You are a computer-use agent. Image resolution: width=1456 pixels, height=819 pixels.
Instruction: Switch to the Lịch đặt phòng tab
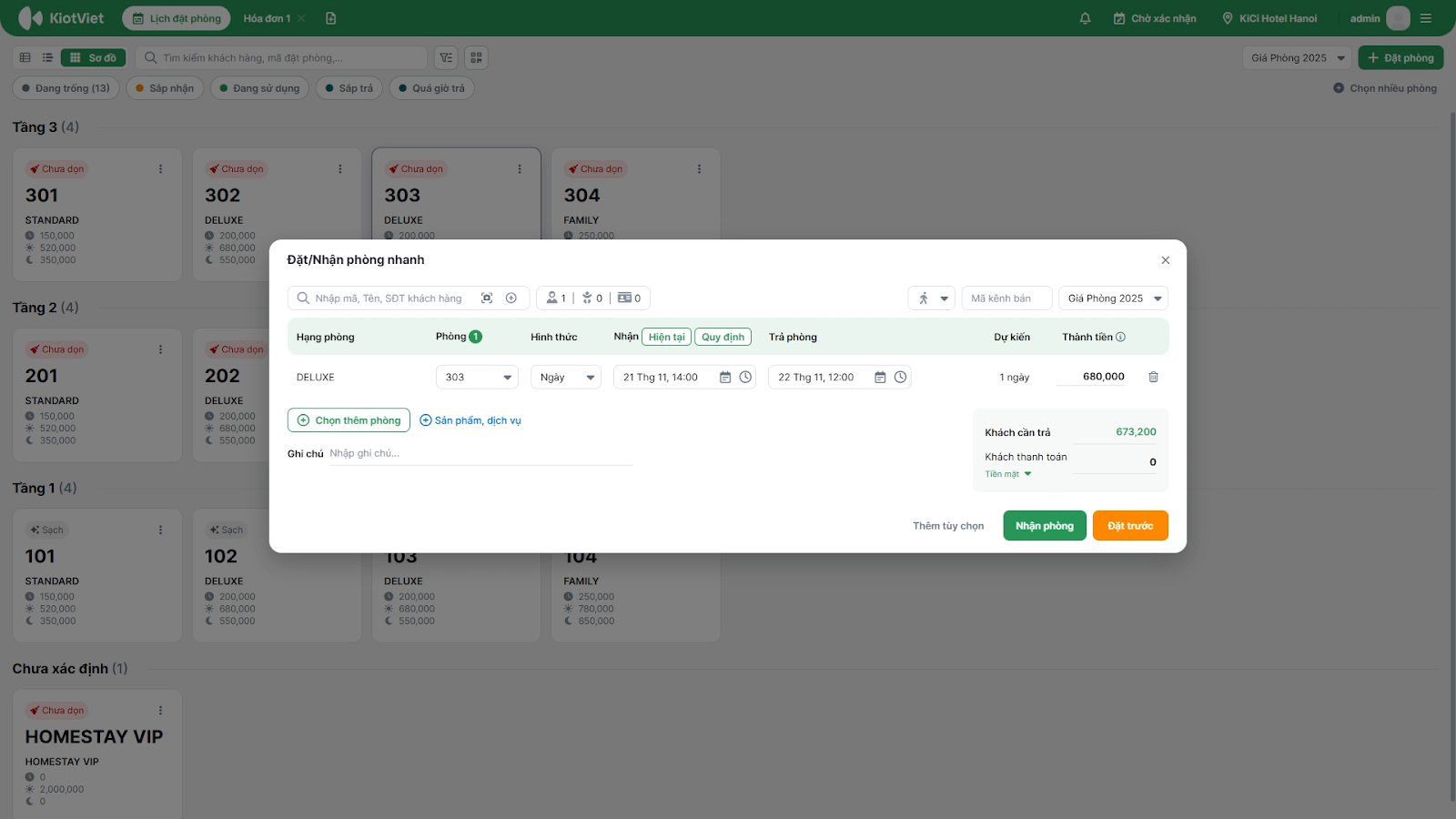pyautogui.click(x=177, y=18)
